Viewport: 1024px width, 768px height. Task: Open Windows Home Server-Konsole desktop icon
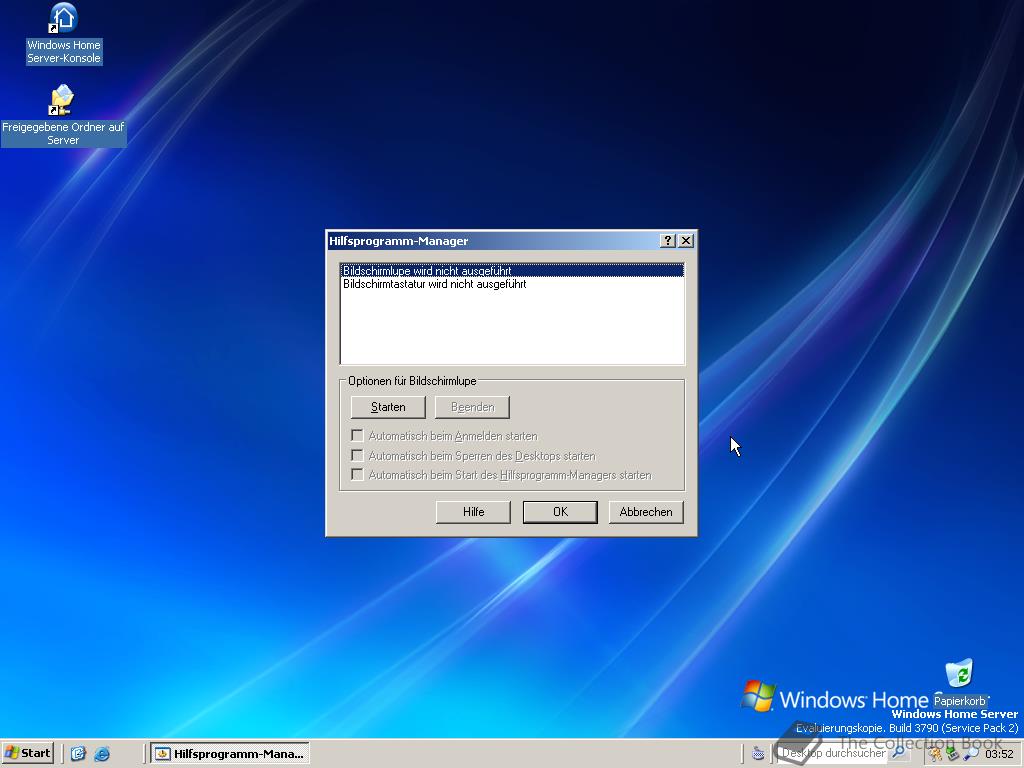pos(63,33)
